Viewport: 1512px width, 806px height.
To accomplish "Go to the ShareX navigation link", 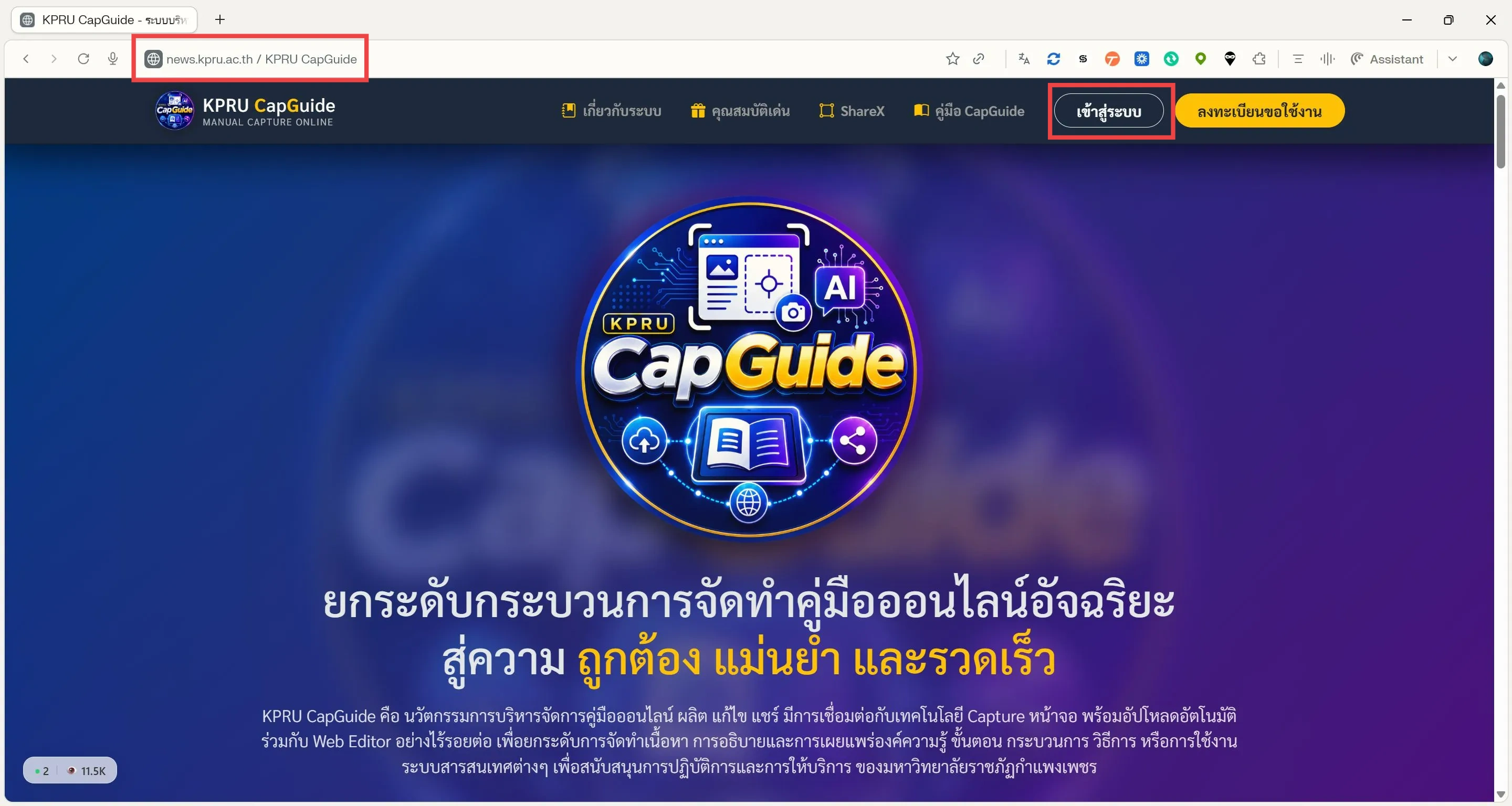I will coord(852,111).
